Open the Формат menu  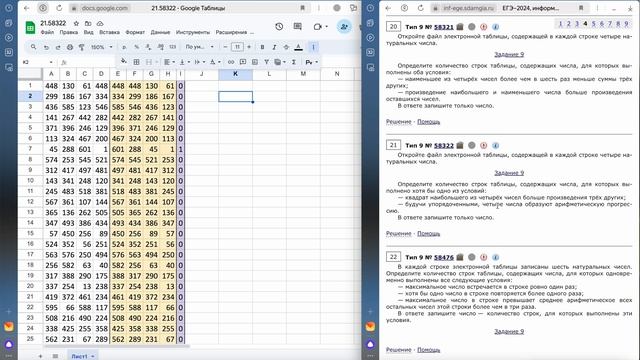[135, 32]
